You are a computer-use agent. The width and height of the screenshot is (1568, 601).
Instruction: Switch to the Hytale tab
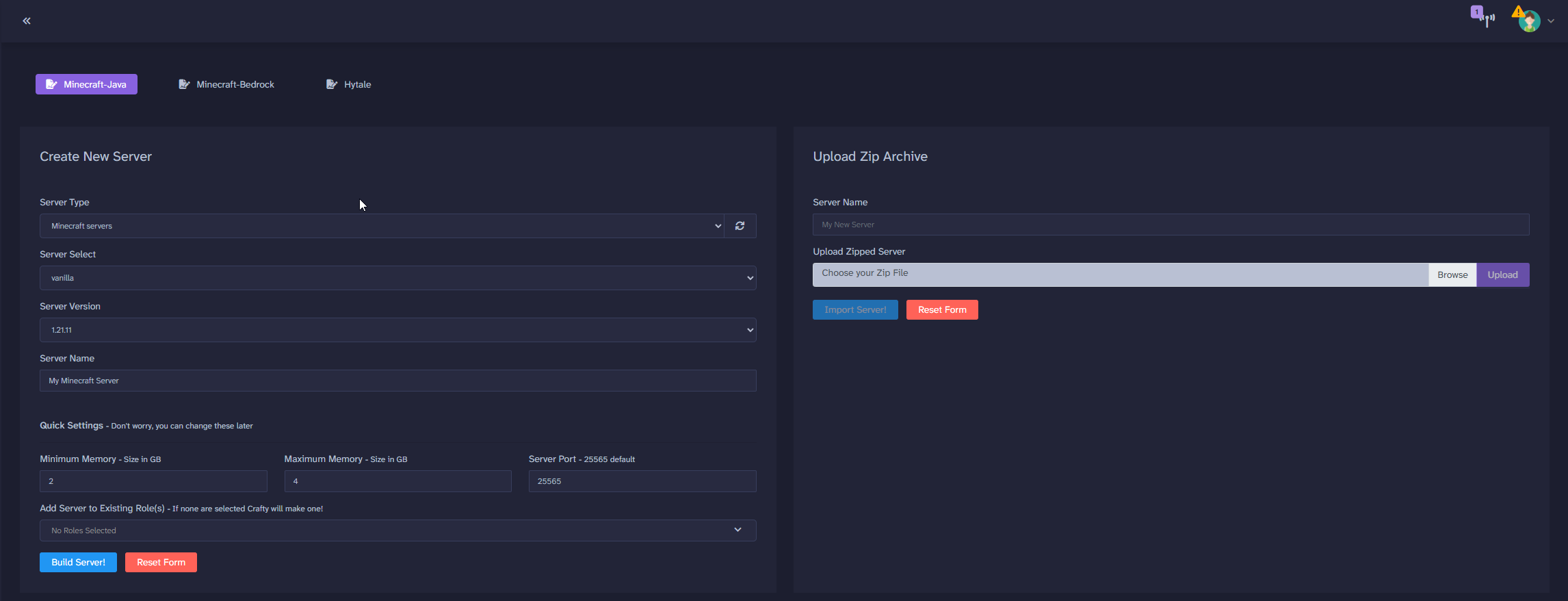point(349,84)
